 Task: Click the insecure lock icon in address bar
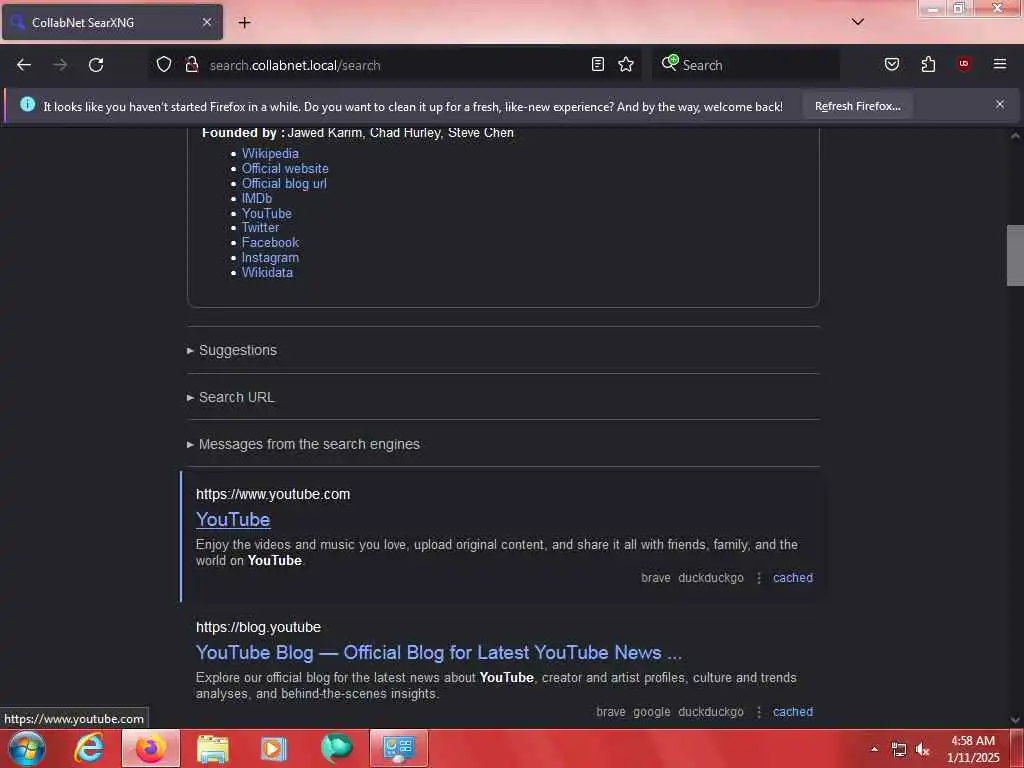[x=191, y=64]
